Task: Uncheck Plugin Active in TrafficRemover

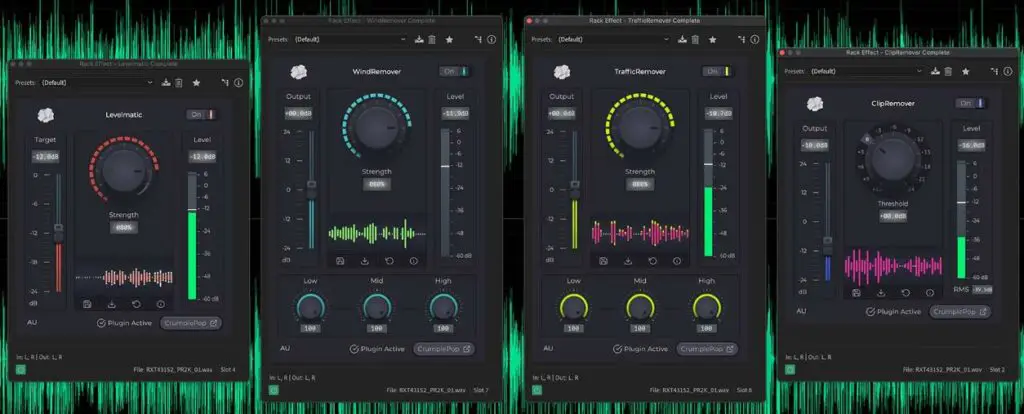Action: pos(618,349)
